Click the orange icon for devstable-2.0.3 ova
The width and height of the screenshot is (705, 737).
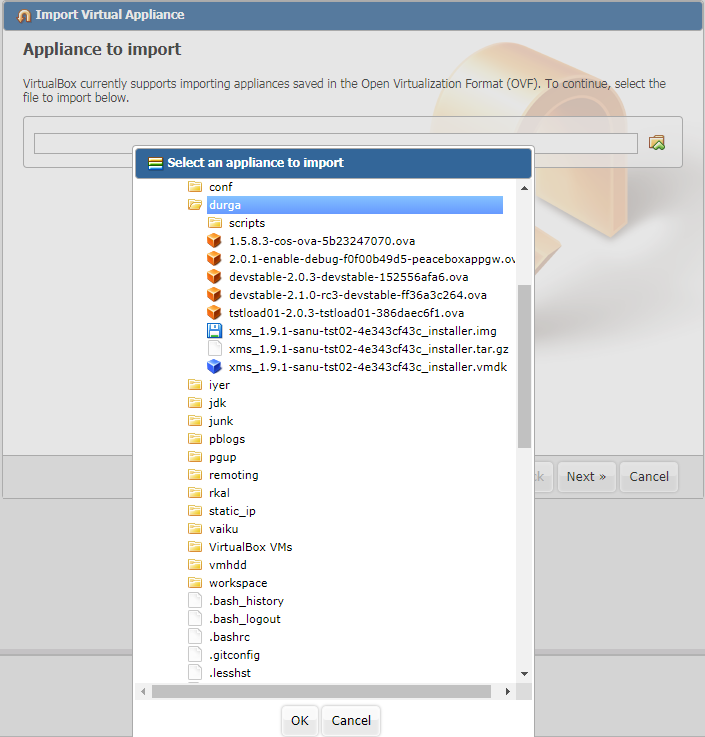pos(213,277)
